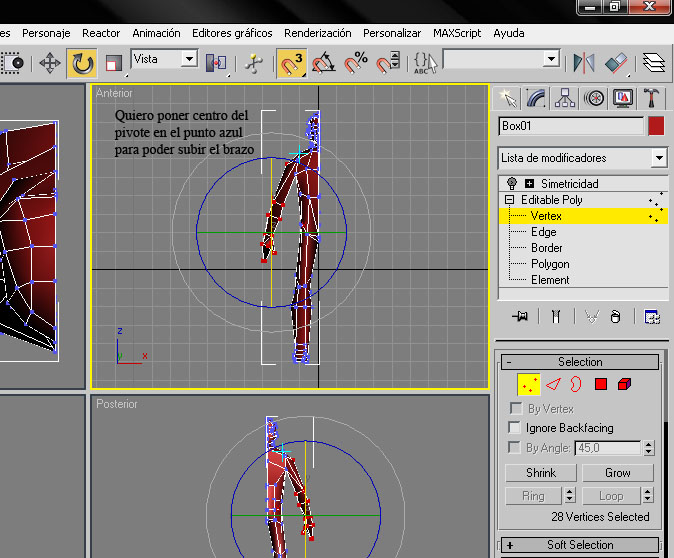Screen dimensions: 674x558
Task: Switch to the Modify panel tab
Action: tap(536, 98)
